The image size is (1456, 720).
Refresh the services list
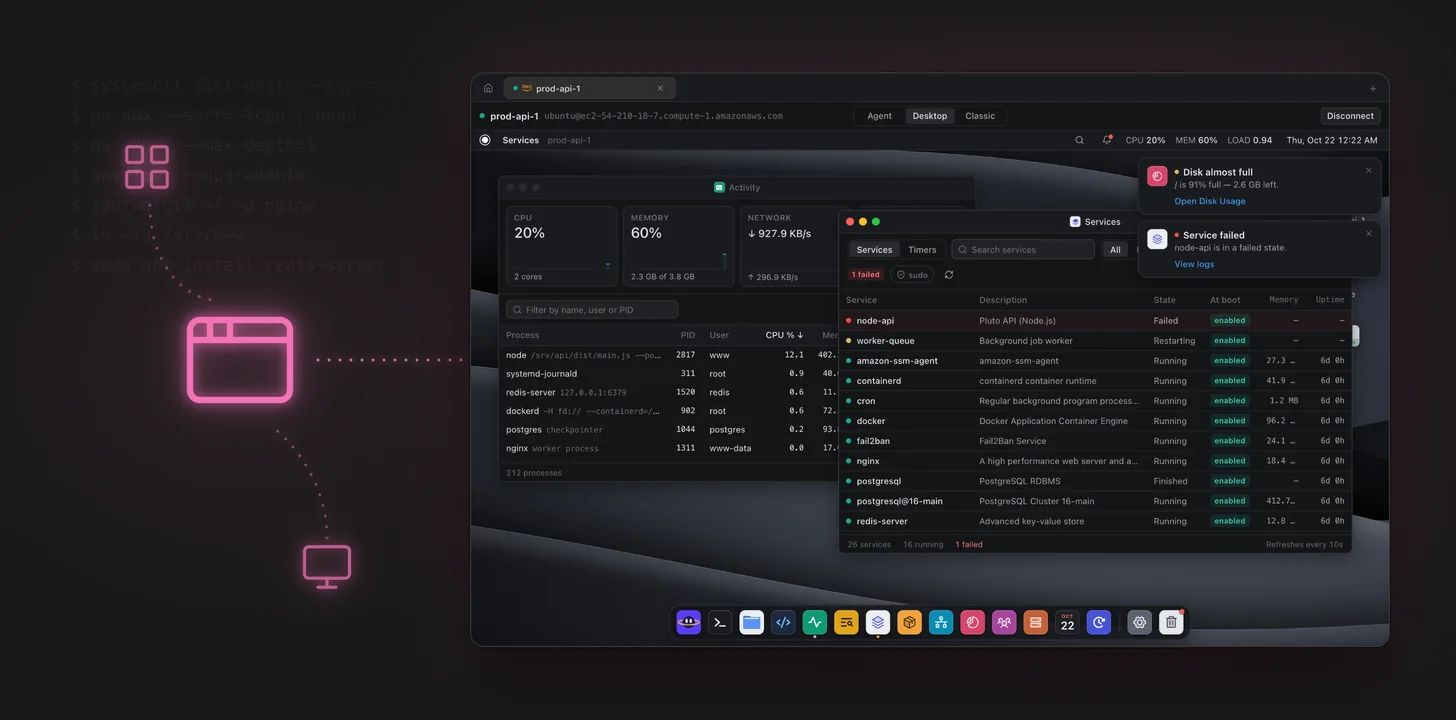[x=949, y=275]
